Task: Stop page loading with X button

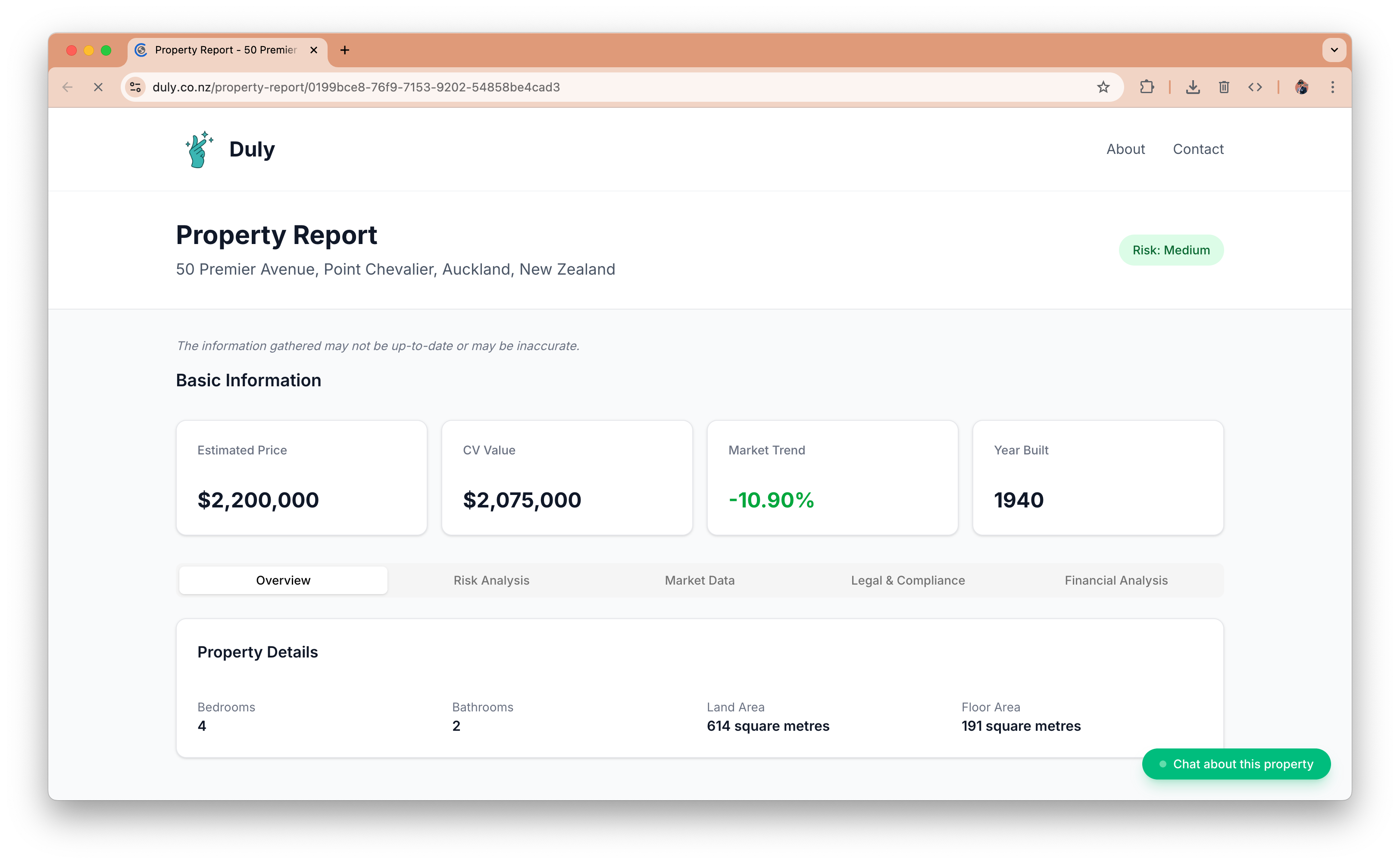Action: point(98,87)
